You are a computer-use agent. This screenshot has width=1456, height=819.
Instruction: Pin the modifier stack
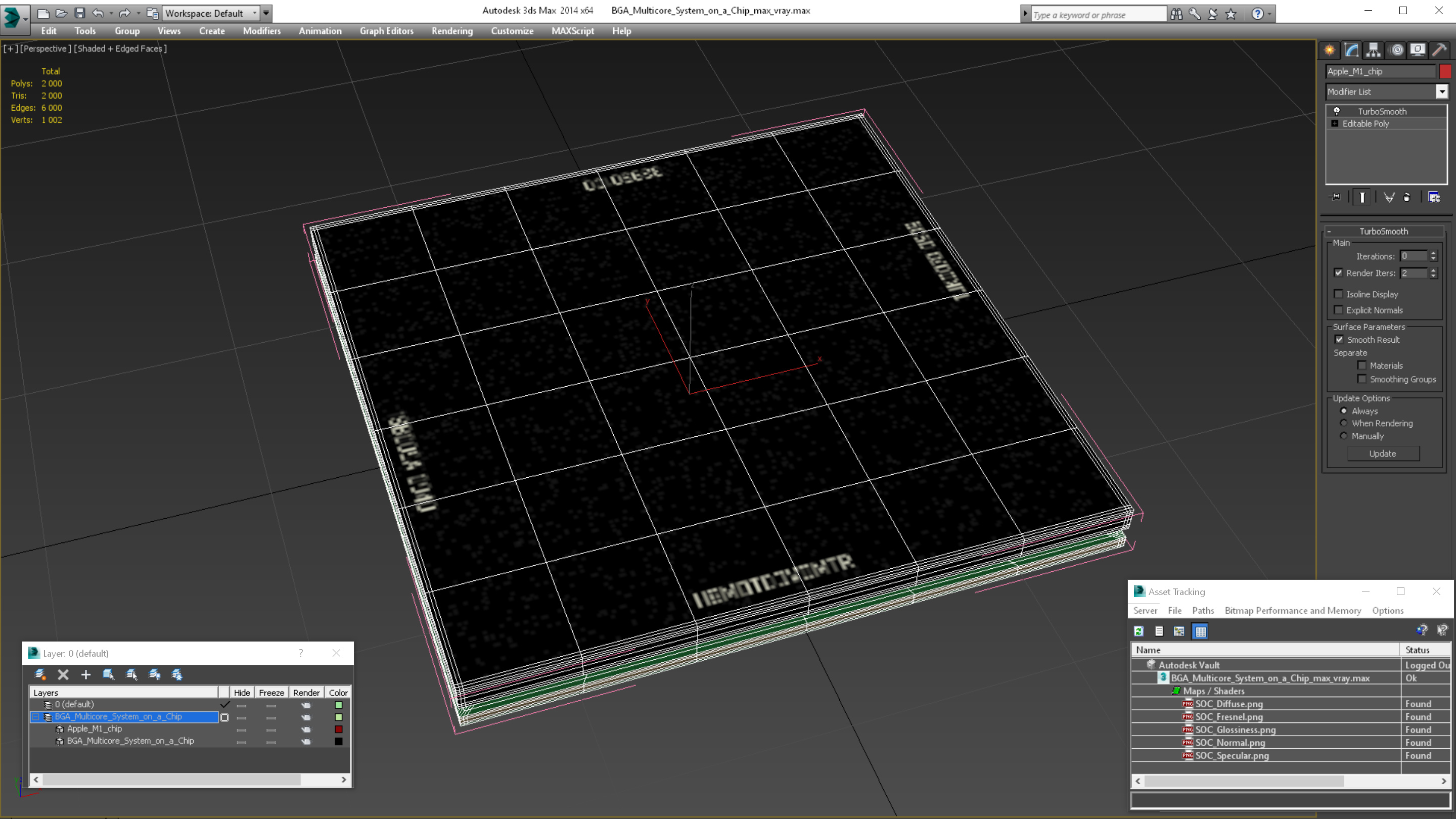(x=1335, y=197)
